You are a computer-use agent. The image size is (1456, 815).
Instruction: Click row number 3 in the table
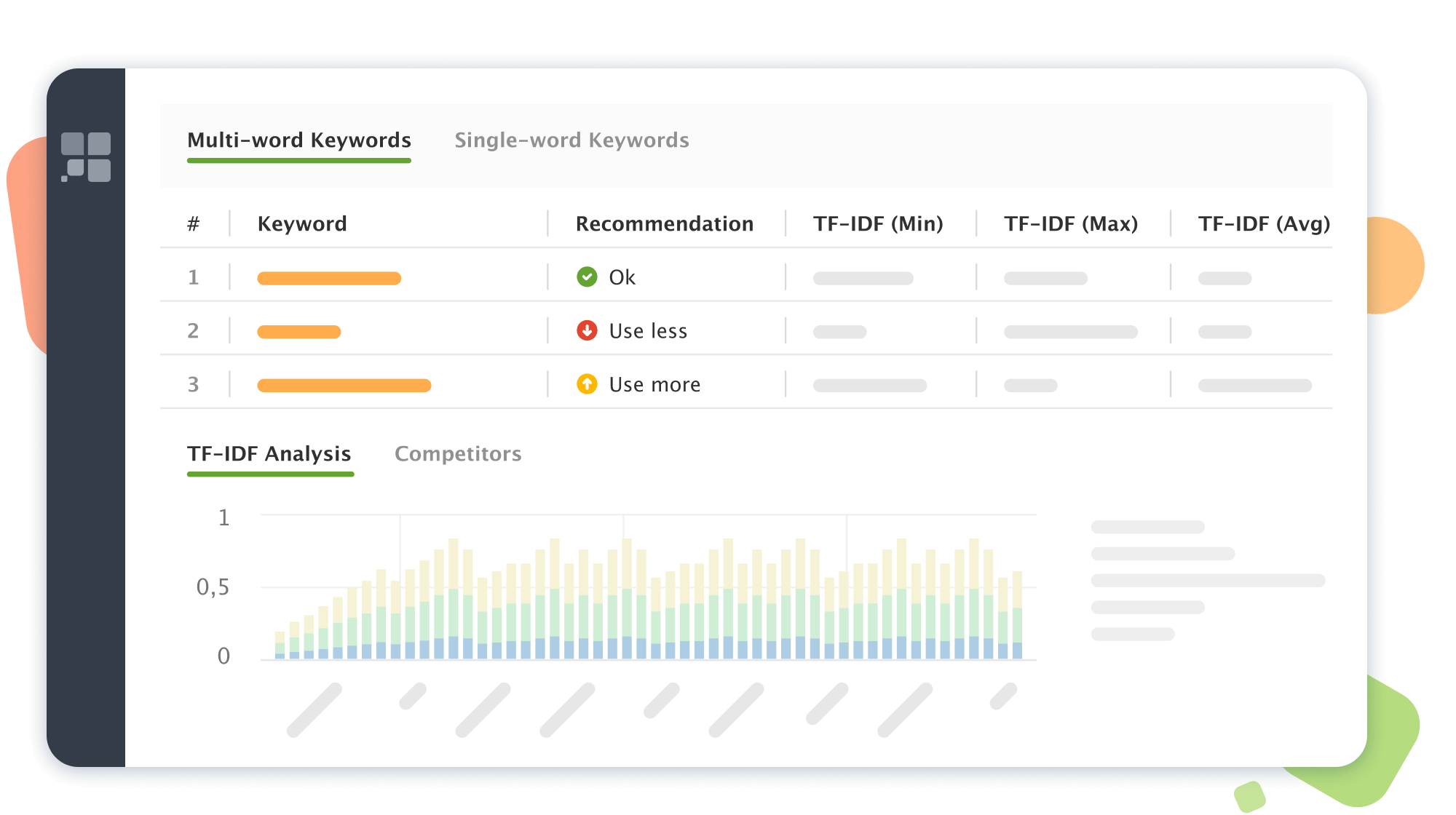193,384
